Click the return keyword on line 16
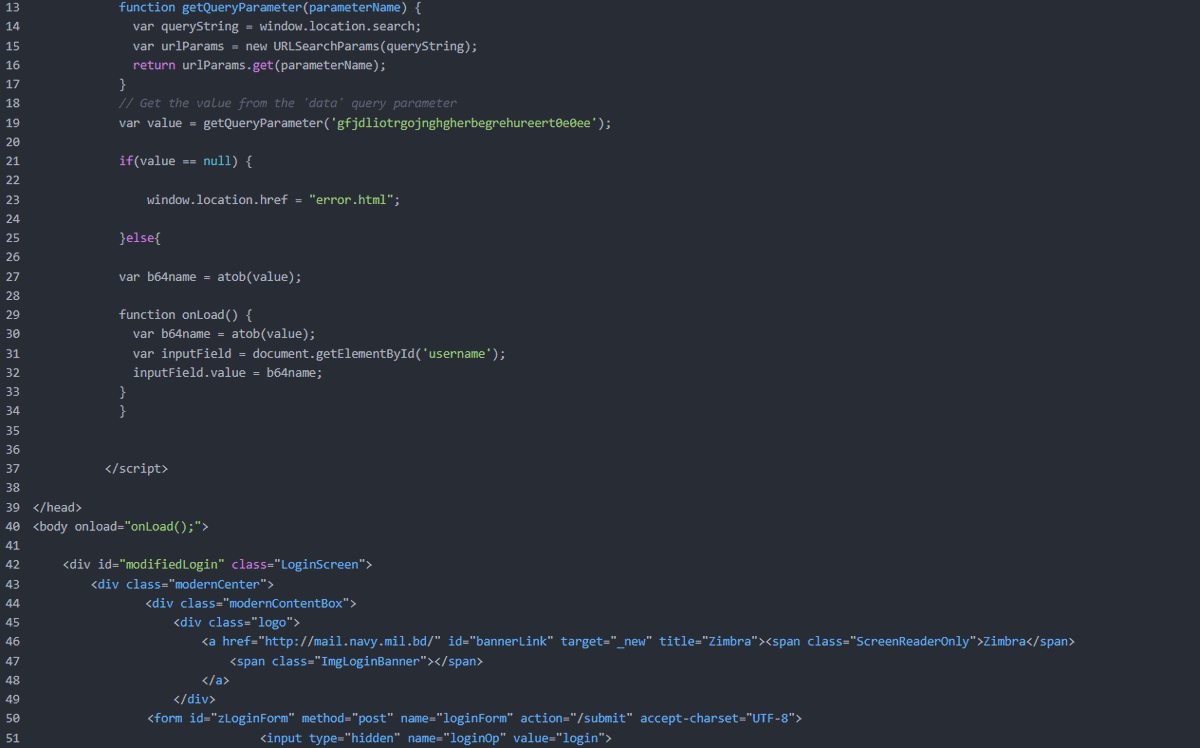1200x748 pixels. point(154,65)
